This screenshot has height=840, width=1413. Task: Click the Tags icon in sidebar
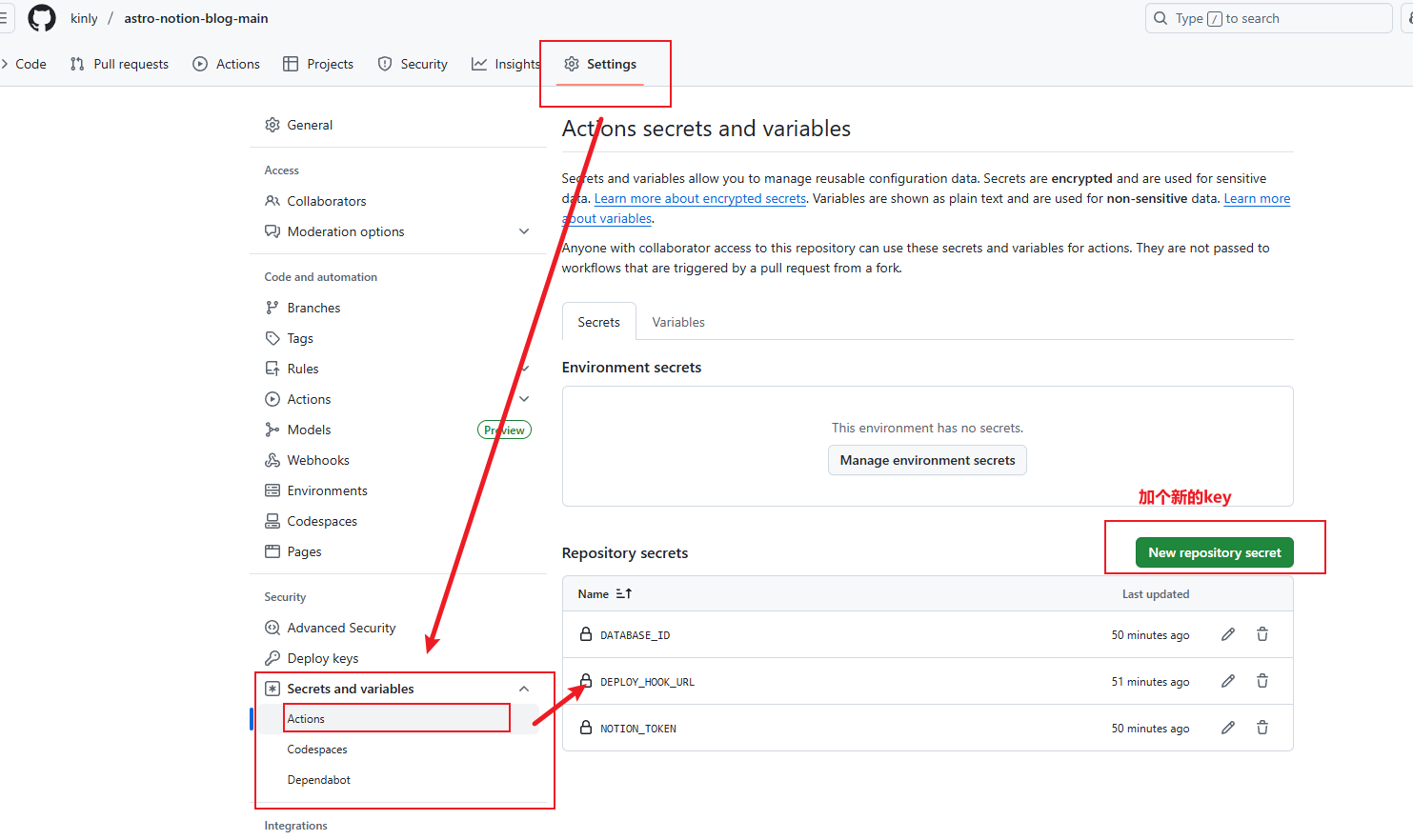tap(273, 338)
